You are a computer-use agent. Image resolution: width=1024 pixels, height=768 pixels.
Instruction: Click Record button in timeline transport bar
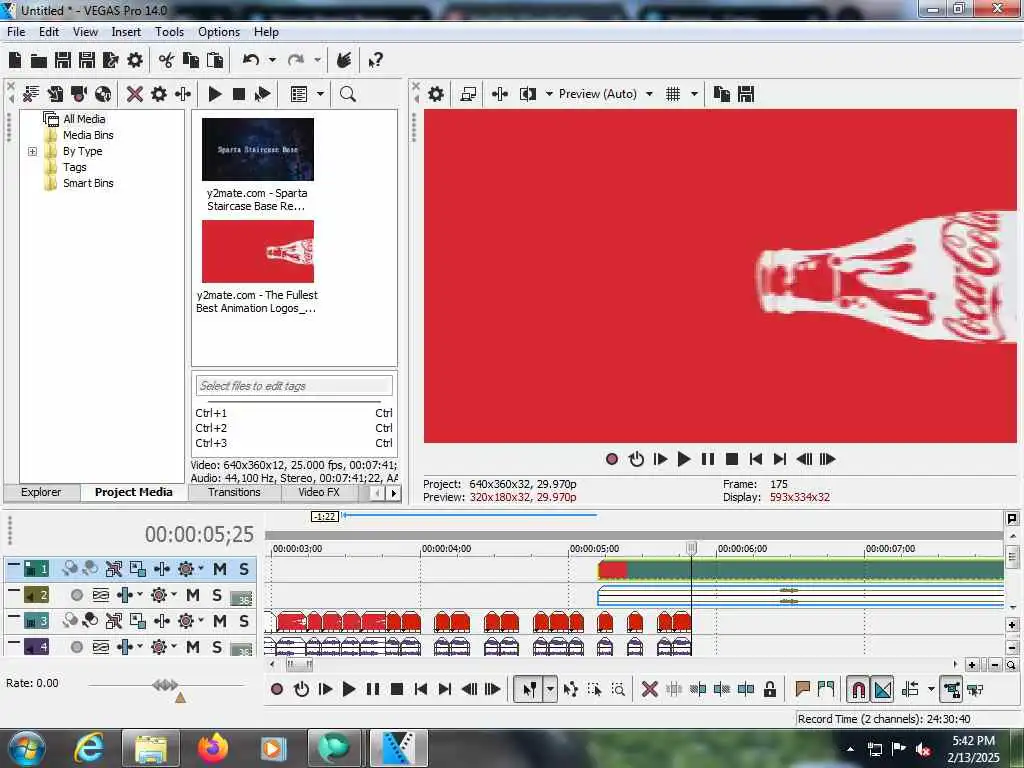tap(277, 689)
